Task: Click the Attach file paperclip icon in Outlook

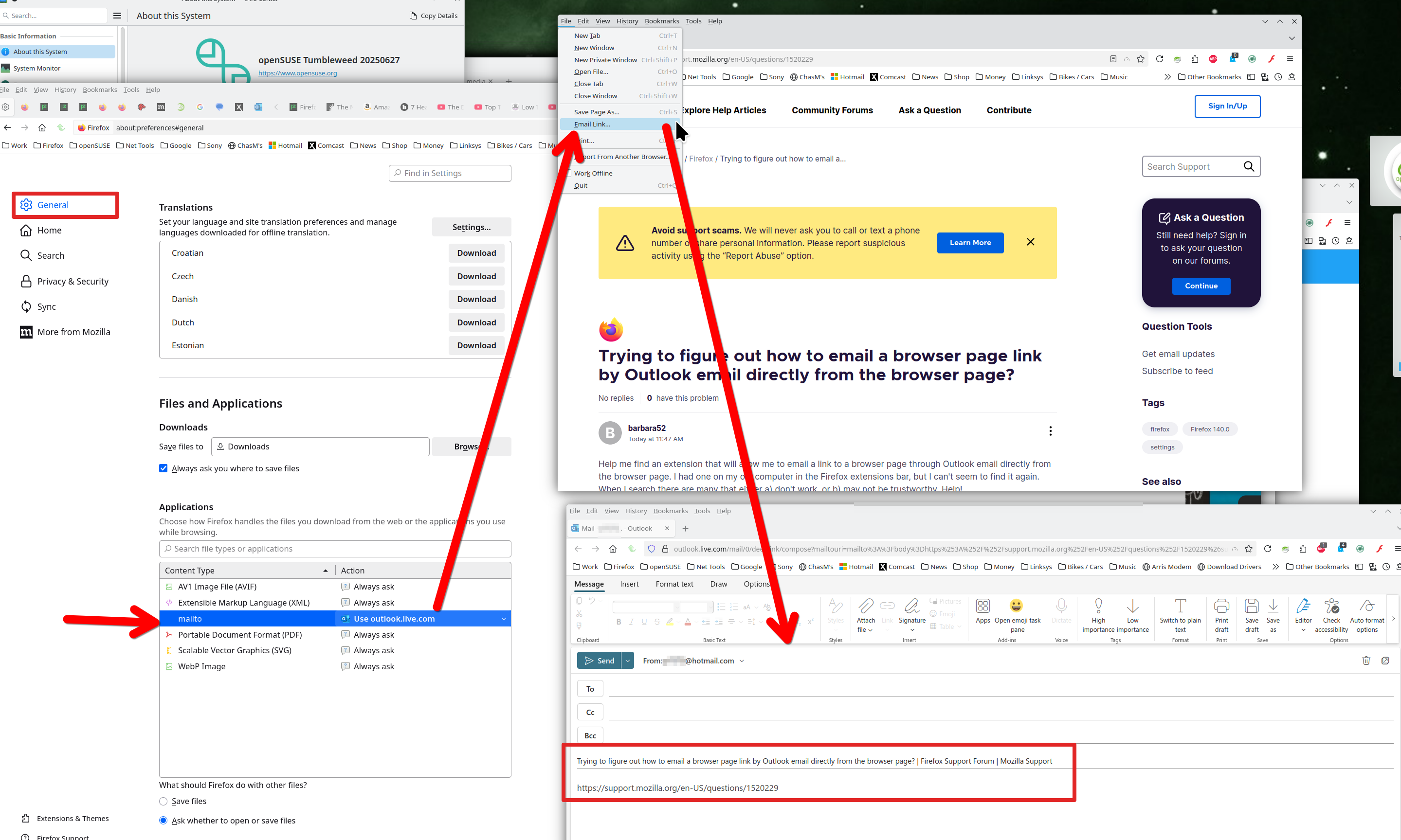Action: (x=865, y=606)
